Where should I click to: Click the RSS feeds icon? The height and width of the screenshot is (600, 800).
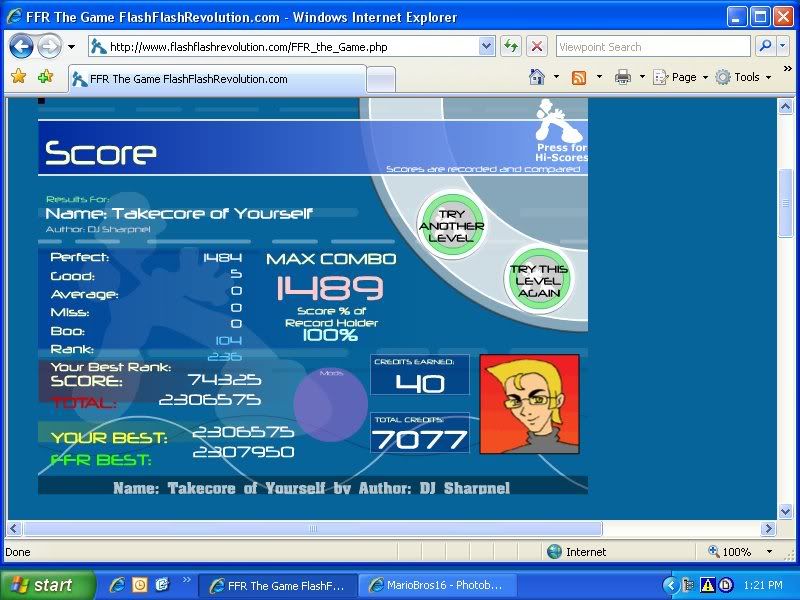coord(579,77)
